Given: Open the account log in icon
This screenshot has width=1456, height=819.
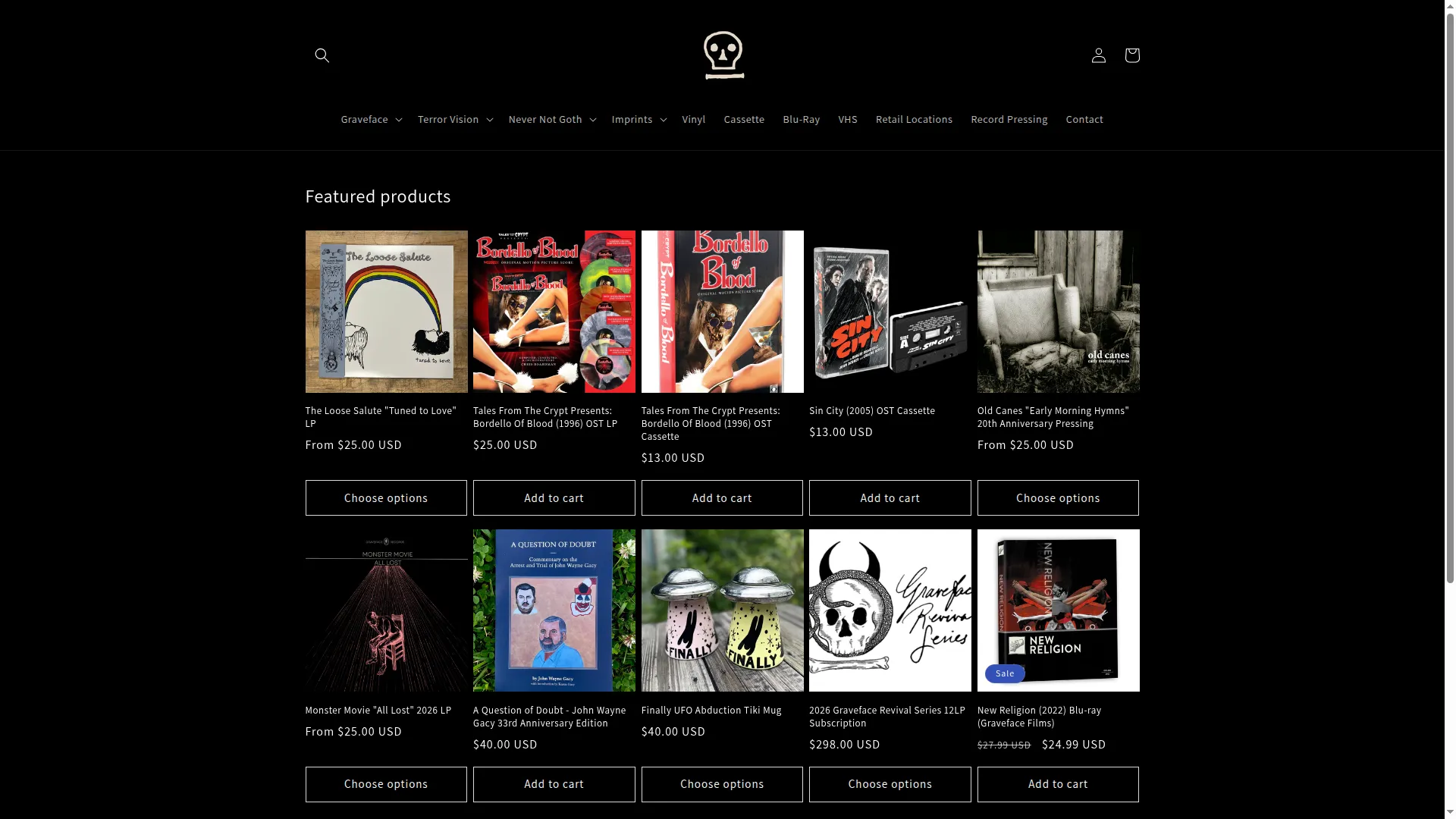Looking at the screenshot, I should (x=1098, y=55).
